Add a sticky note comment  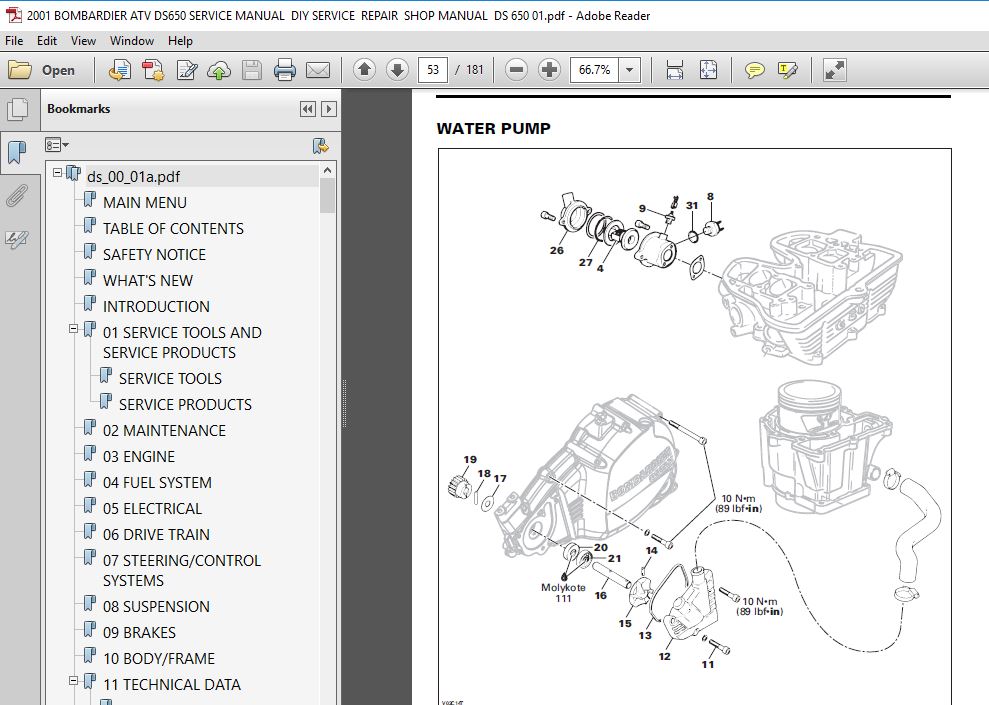click(754, 70)
